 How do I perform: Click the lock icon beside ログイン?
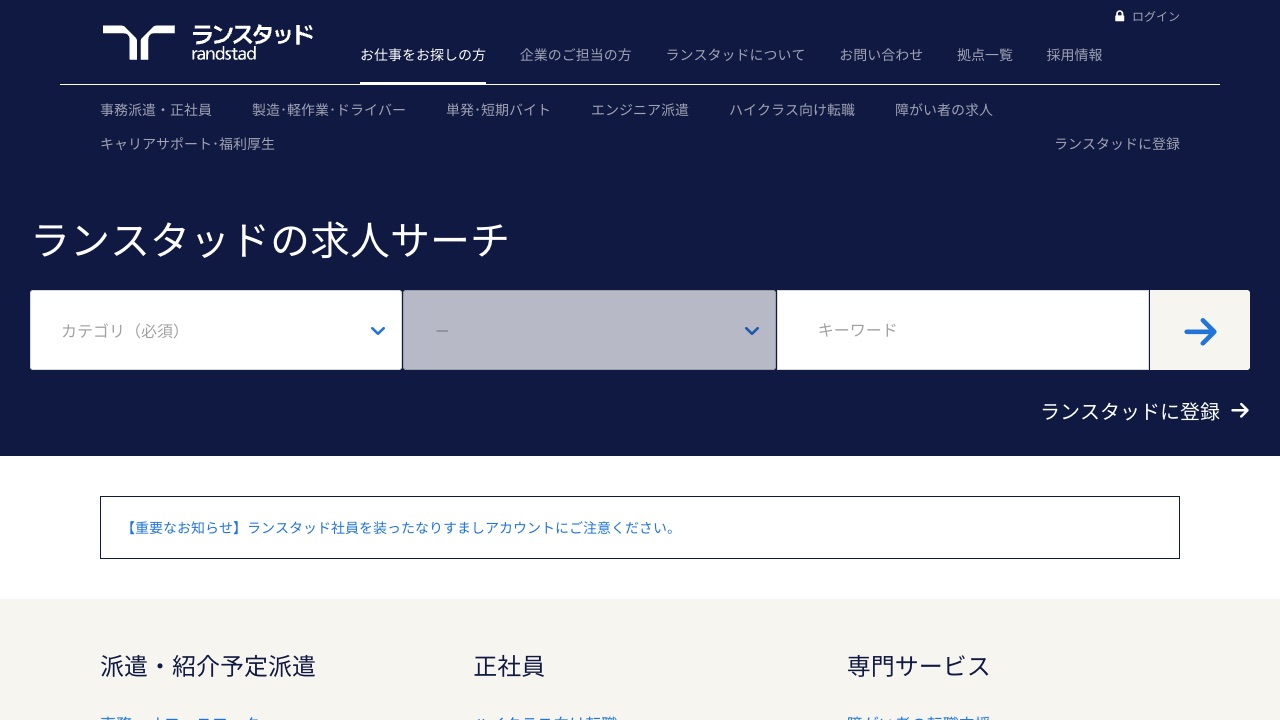(1120, 16)
